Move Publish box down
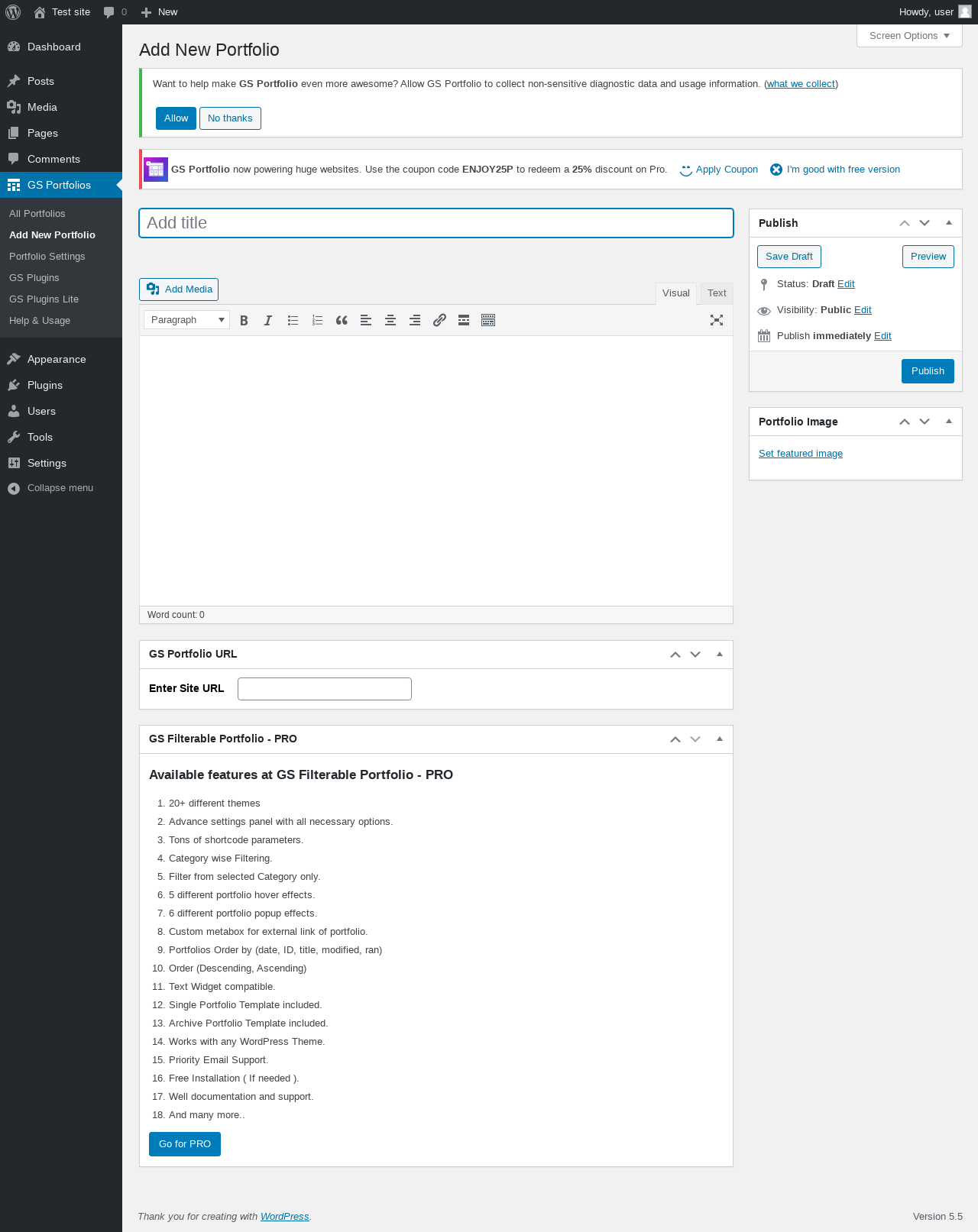 point(925,223)
